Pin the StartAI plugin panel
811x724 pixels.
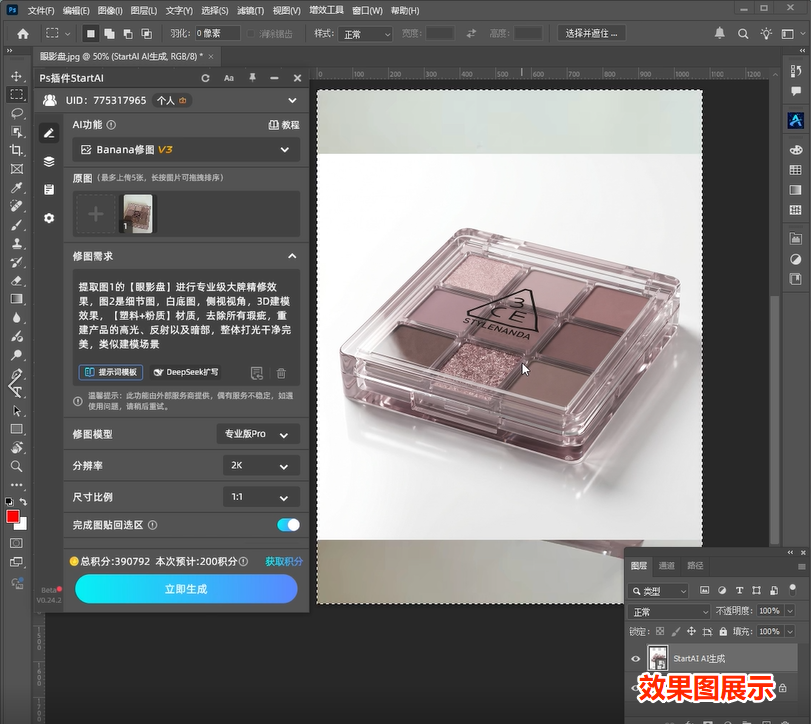pos(252,78)
